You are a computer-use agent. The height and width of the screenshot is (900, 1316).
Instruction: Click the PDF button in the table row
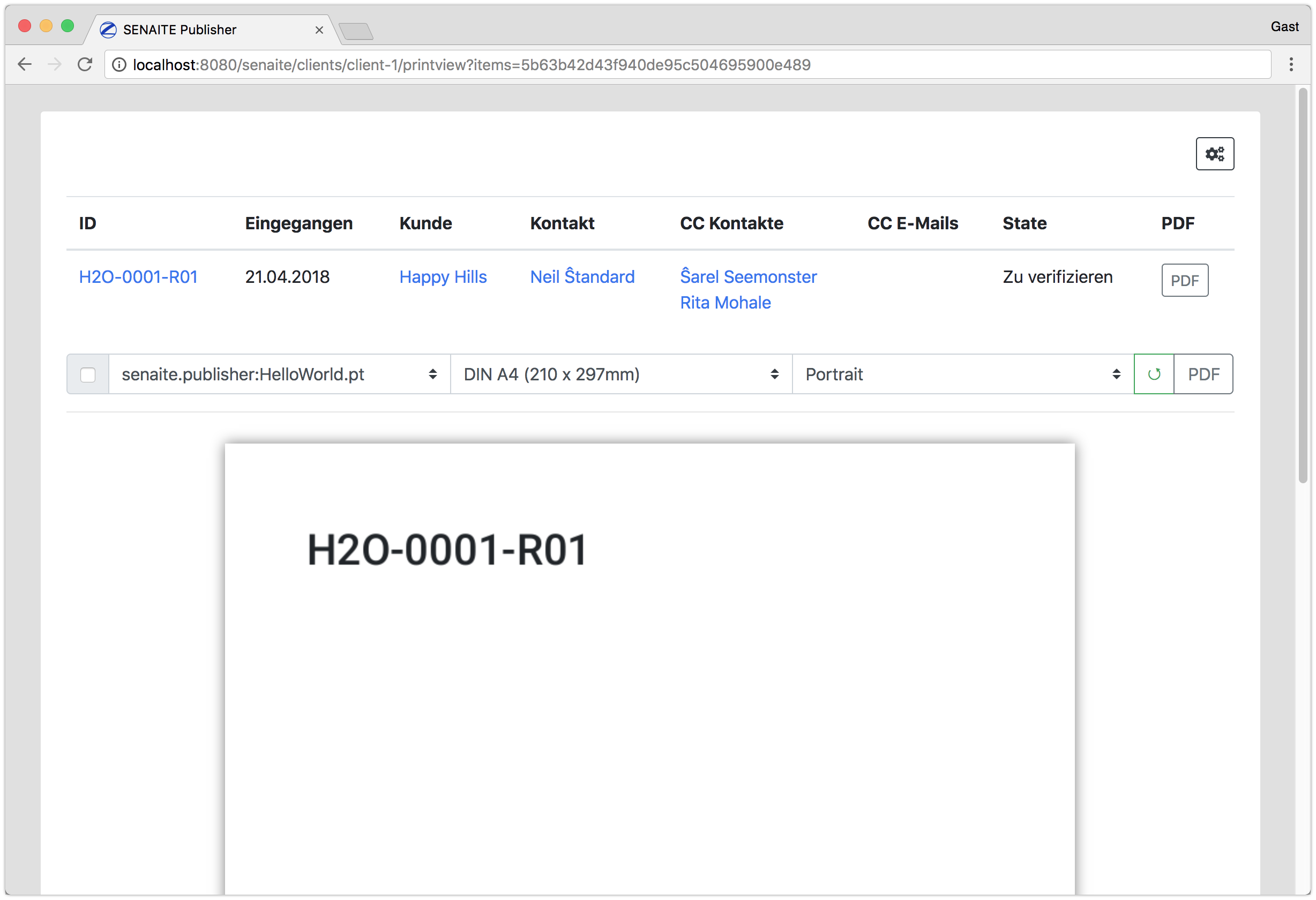pos(1185,280)
